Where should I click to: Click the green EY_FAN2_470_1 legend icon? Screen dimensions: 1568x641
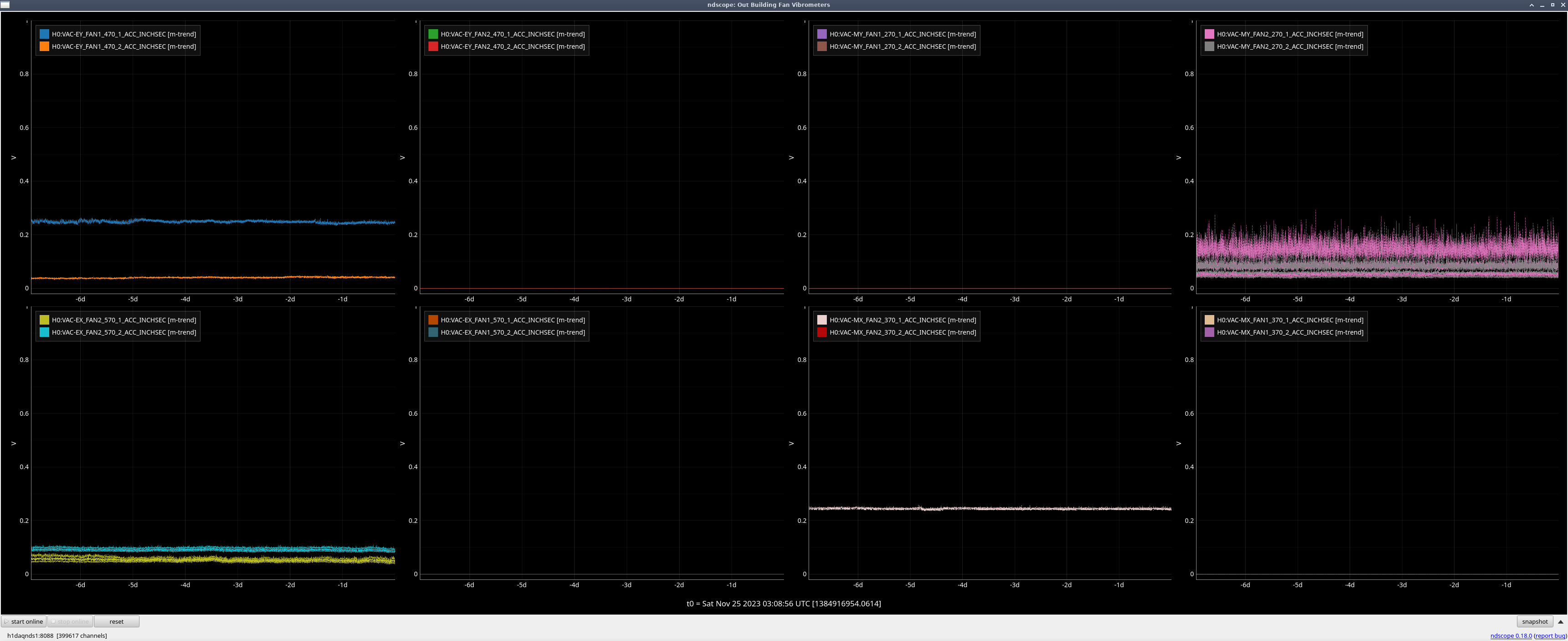[433, 34]
